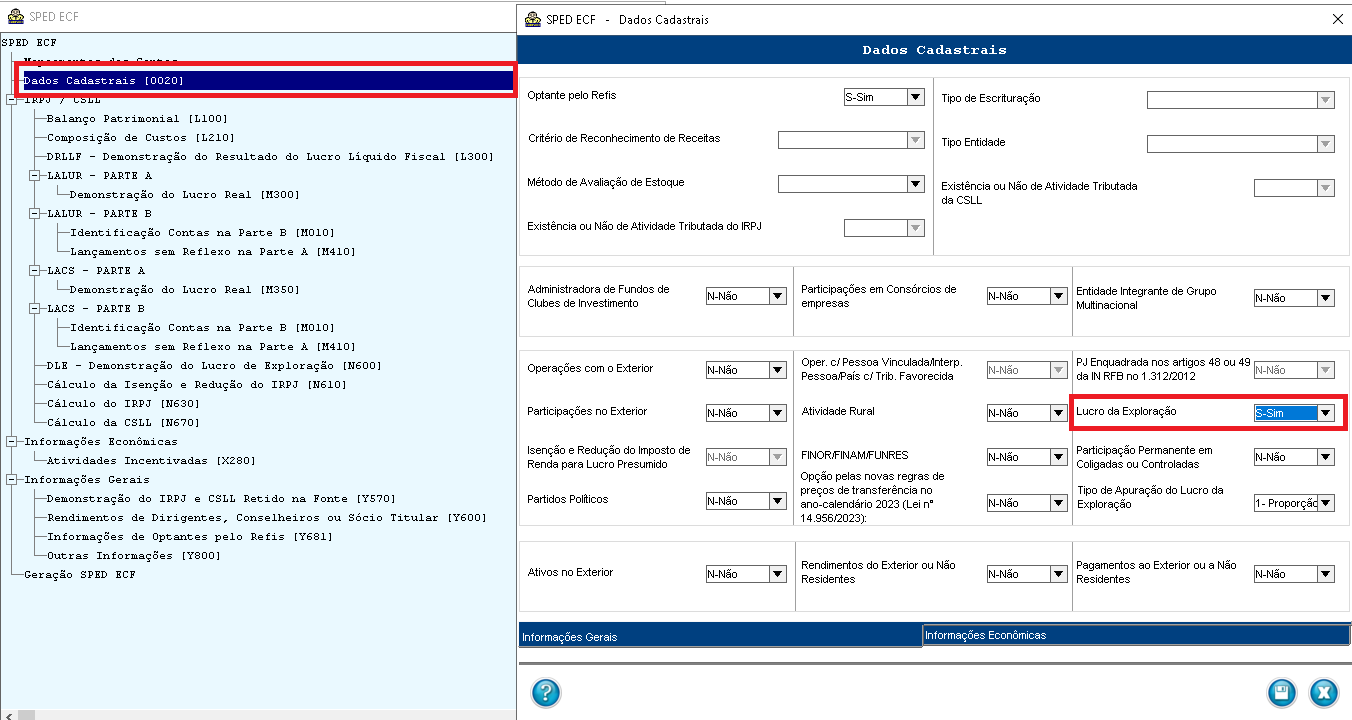
Task: Click the help question mark icon
Action: coord(546,692)
